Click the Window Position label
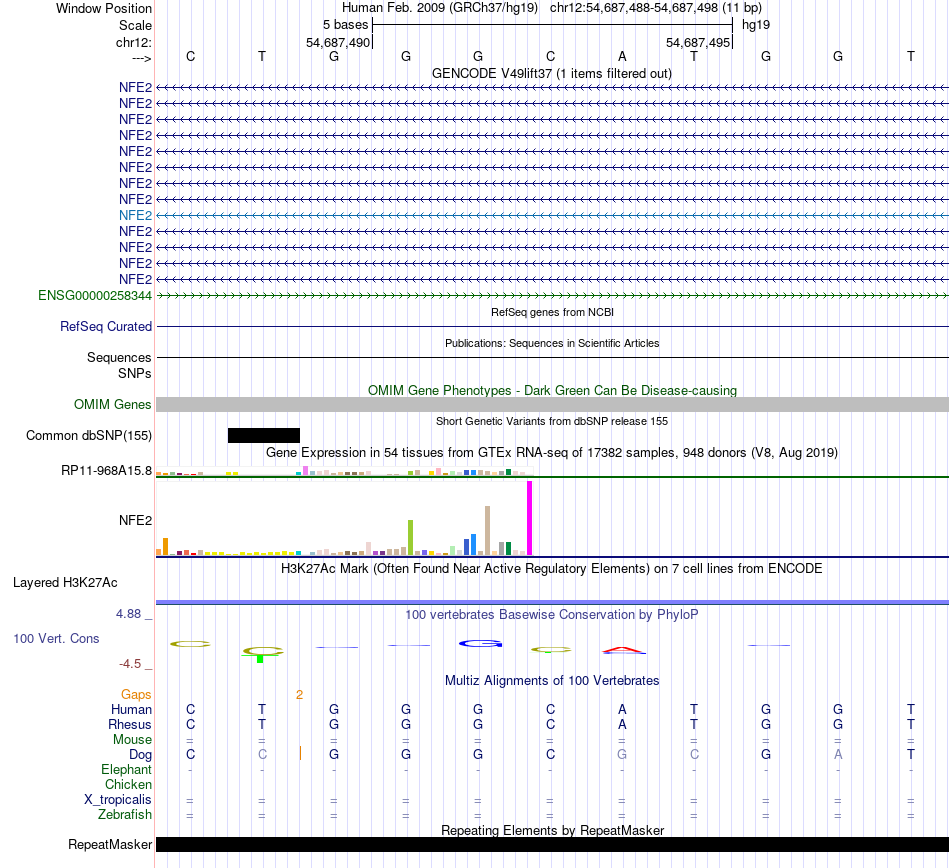 (x=104, y=8)
